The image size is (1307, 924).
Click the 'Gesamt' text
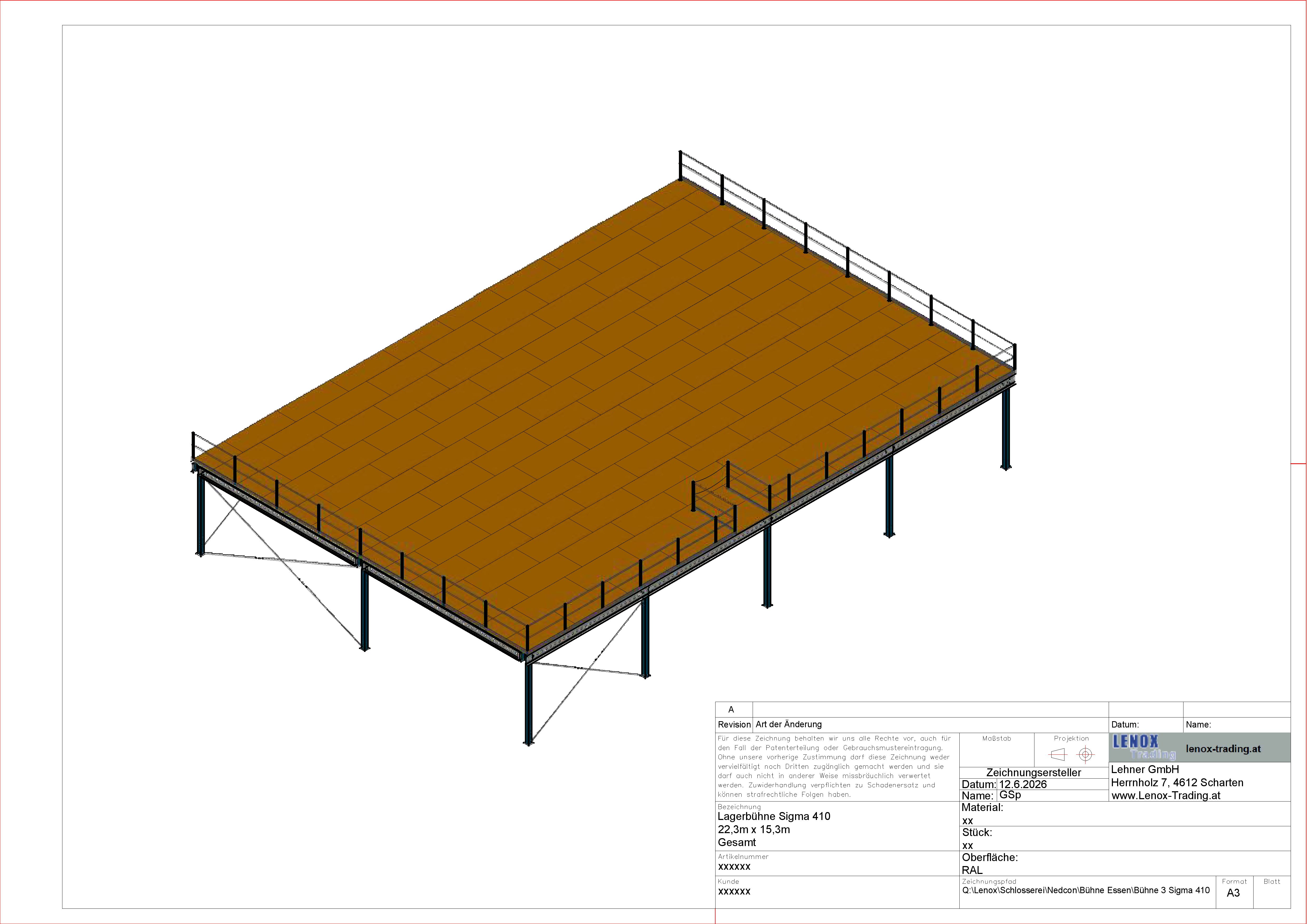(x=737, y=843)
